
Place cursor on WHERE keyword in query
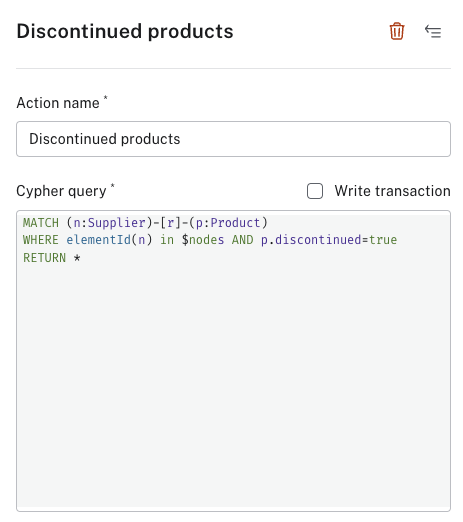(x=41, y=240)
